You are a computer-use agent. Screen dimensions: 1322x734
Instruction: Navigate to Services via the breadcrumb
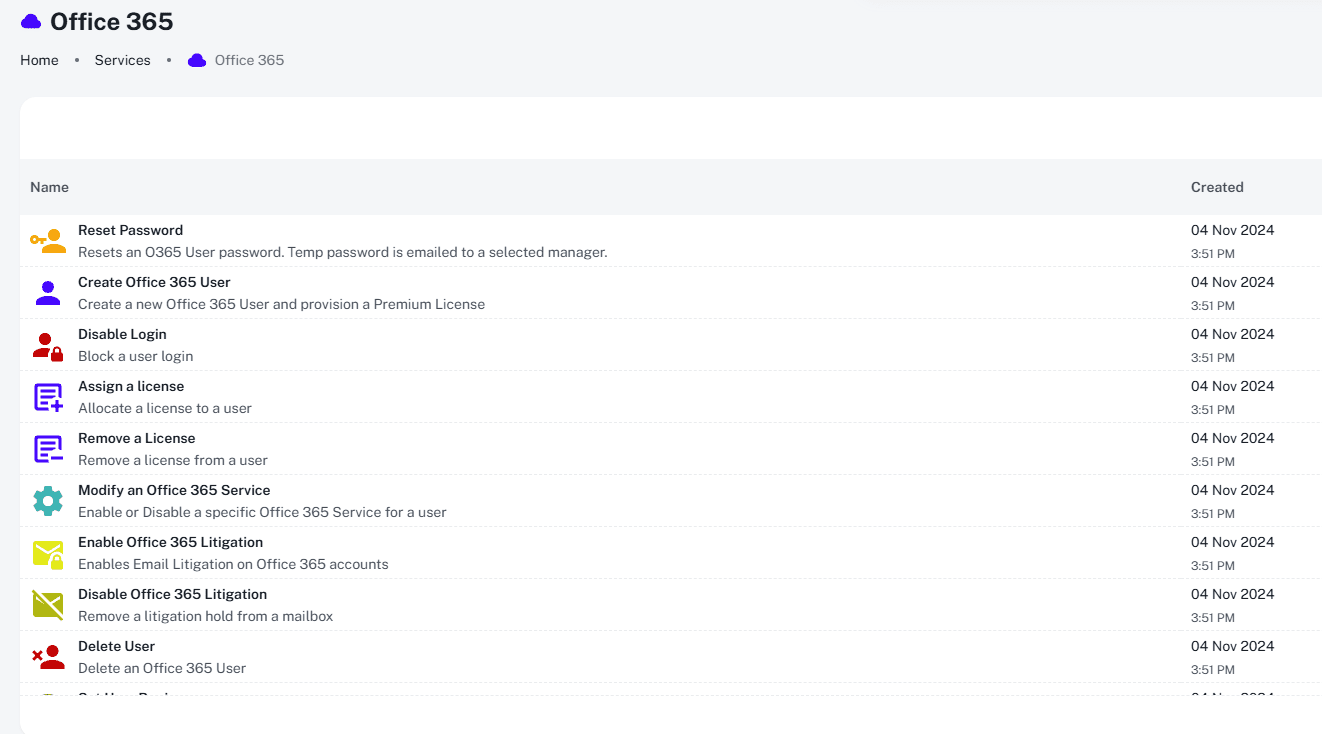pos(122,60)
